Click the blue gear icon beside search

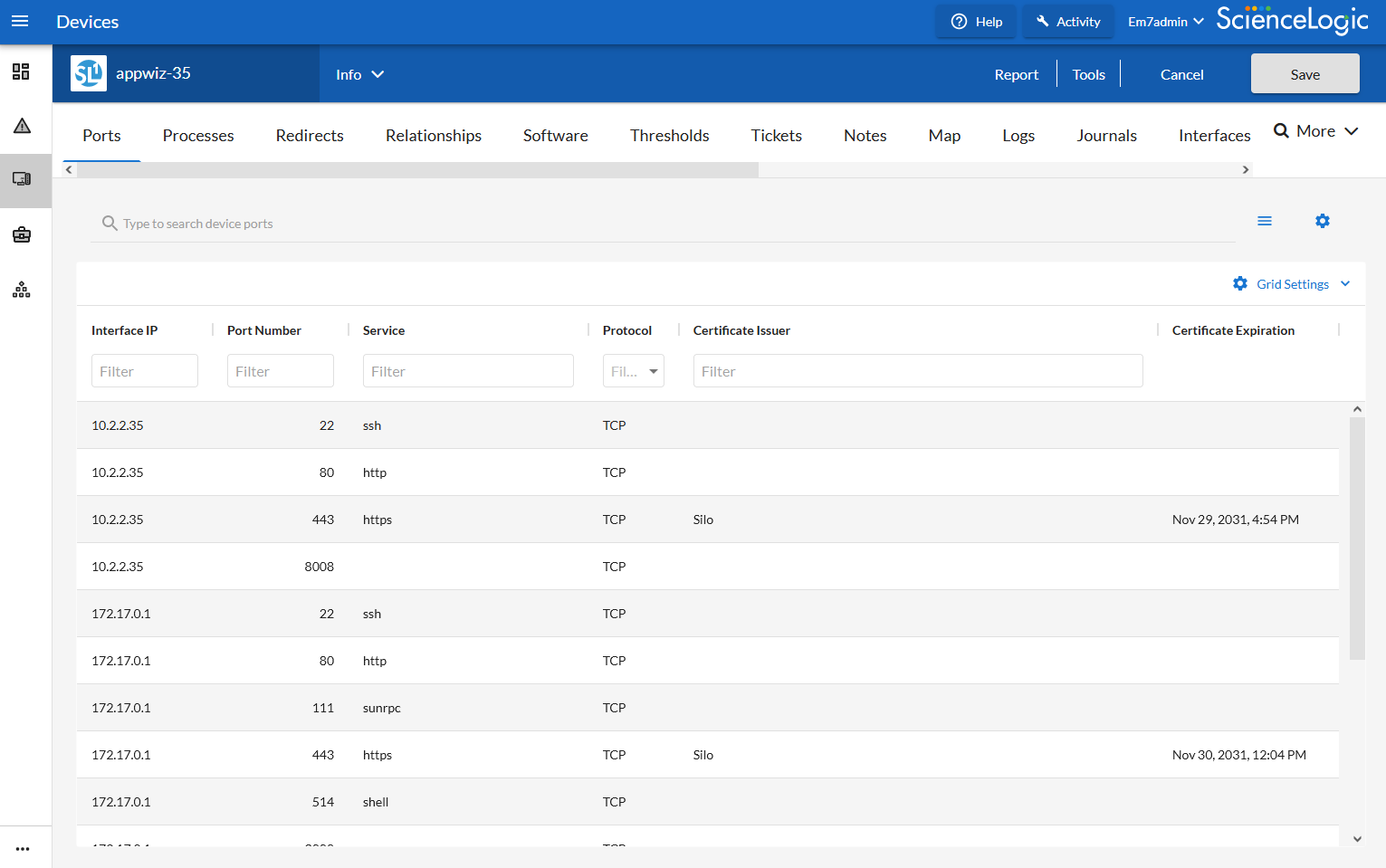(1322, 221)
